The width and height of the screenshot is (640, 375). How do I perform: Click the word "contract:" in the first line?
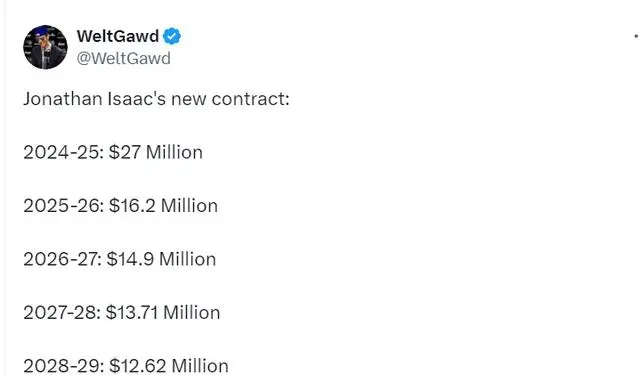pos(251,99)
